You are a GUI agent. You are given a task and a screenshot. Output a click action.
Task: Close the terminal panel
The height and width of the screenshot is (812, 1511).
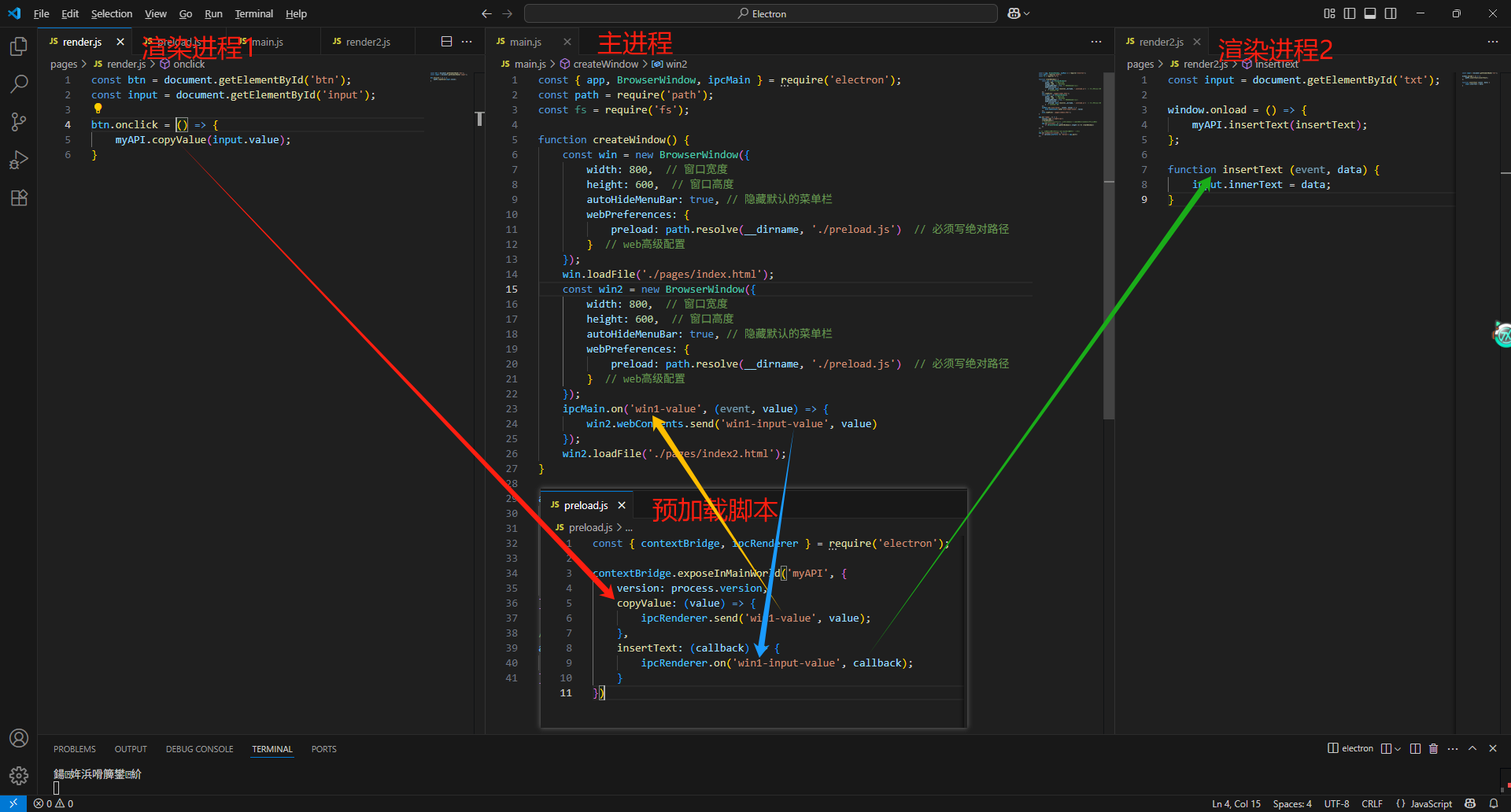[x=1493, y=748]
